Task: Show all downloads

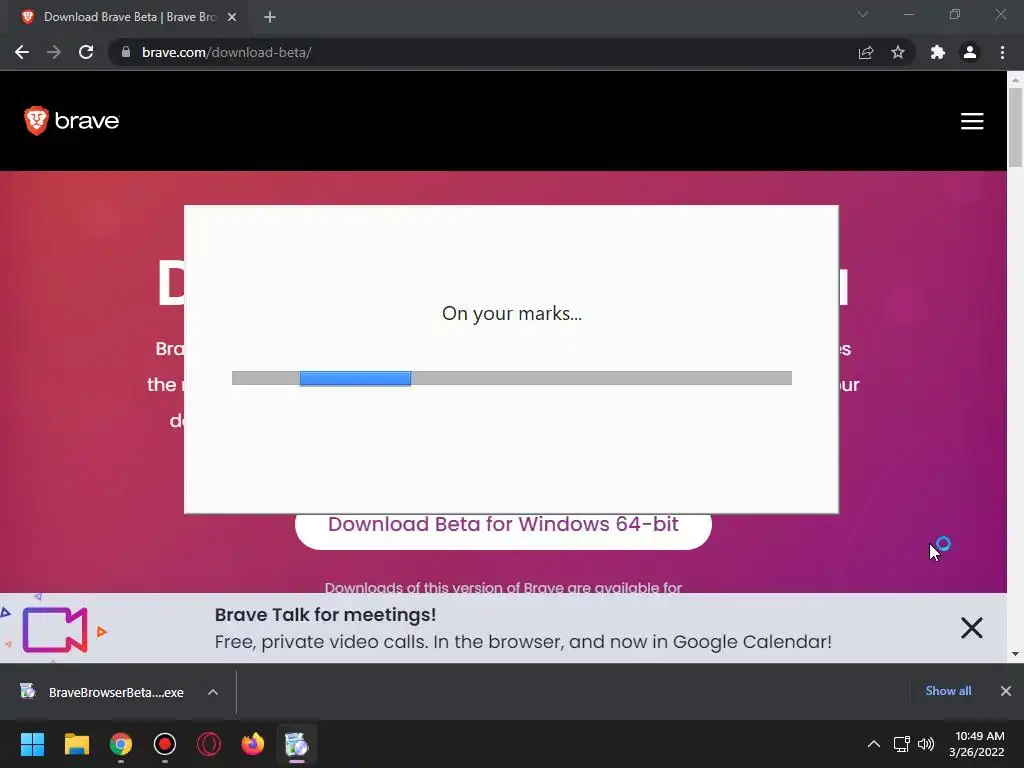Action: click(x=948, y=691)
